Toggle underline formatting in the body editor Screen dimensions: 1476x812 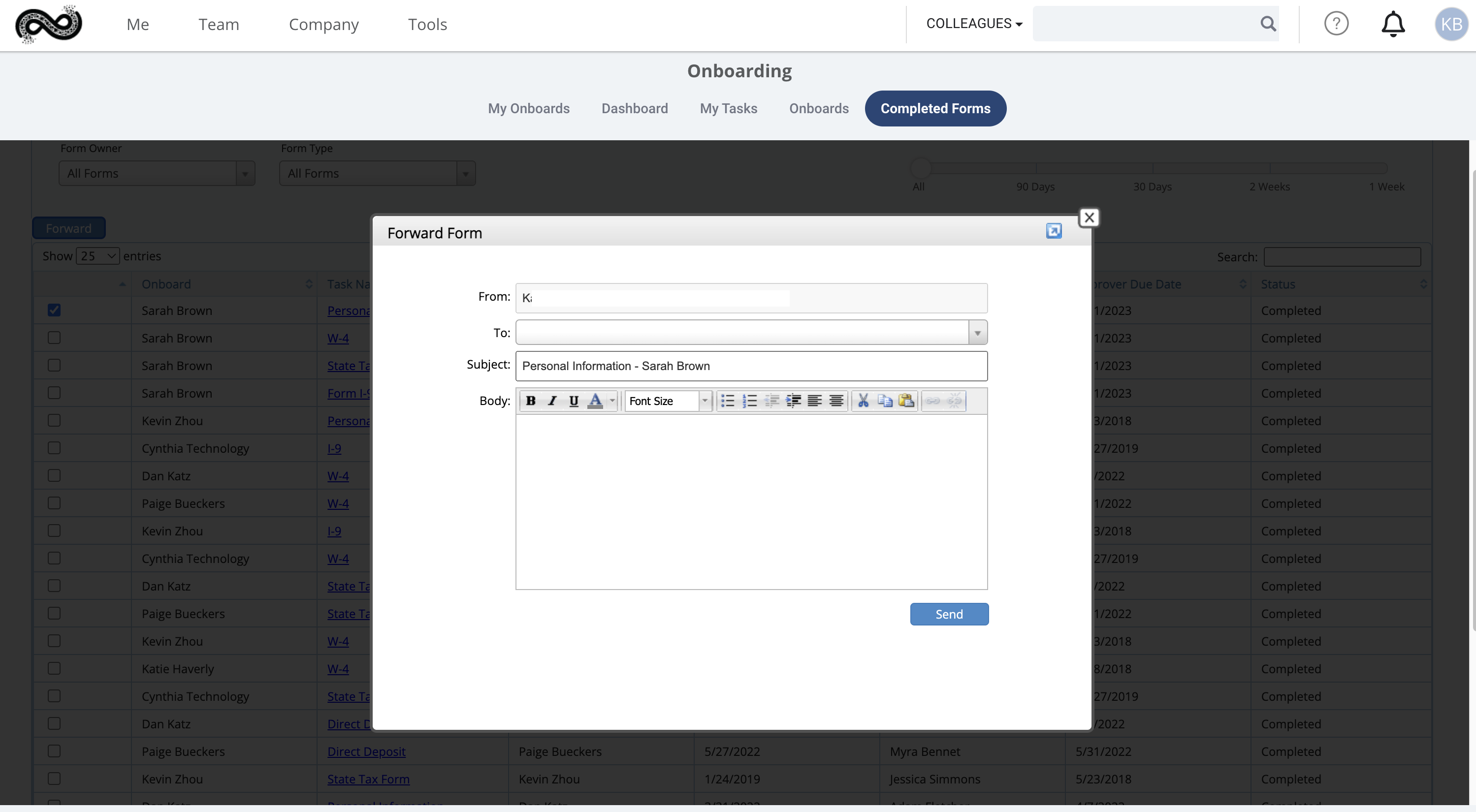tap(574, 401)
